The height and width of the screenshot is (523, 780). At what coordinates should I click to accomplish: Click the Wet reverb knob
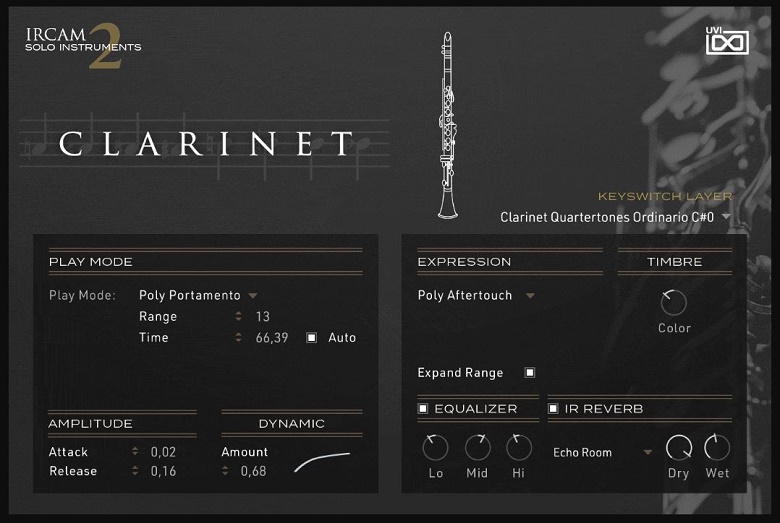click(x=717, y=447)
